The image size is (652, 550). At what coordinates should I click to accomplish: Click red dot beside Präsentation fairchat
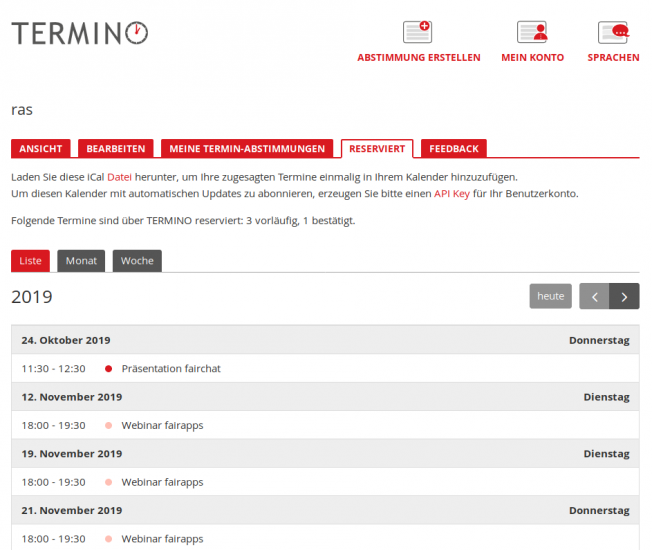pos(108,369)
